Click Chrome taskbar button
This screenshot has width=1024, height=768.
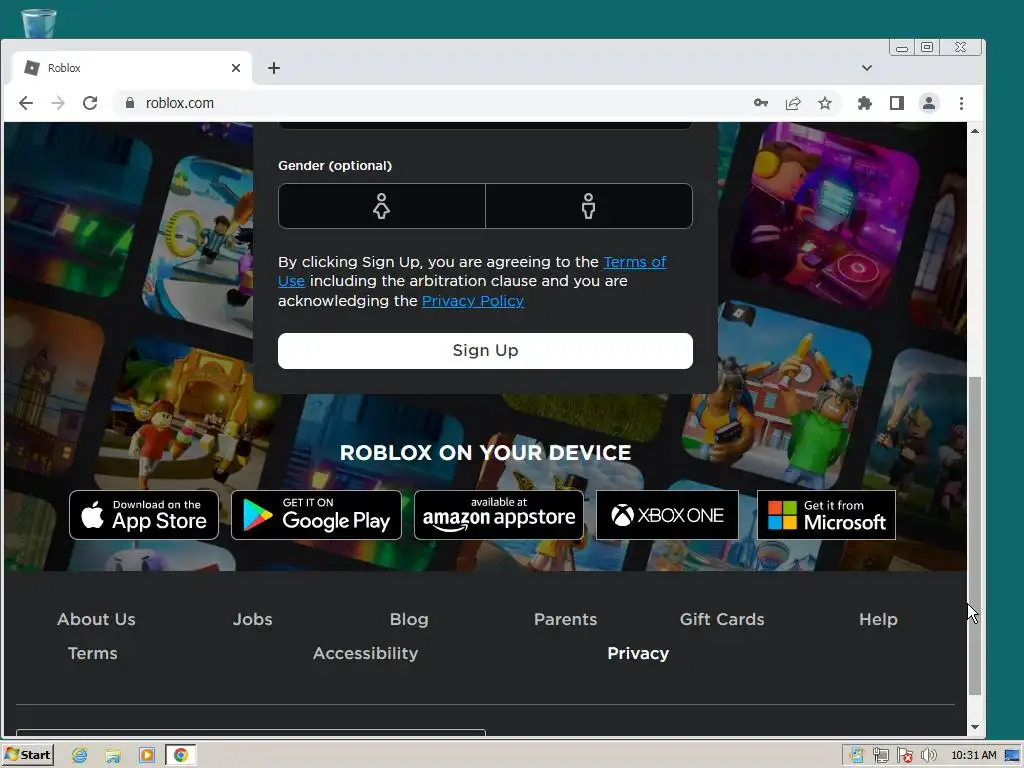tap(181, 756)
